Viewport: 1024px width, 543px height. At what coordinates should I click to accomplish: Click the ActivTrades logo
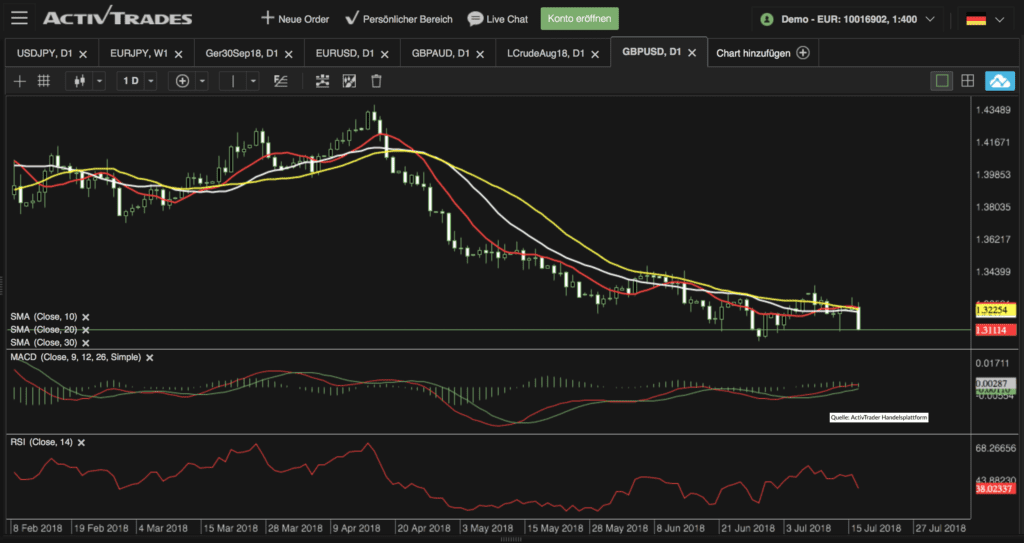(x=118, y=17)
